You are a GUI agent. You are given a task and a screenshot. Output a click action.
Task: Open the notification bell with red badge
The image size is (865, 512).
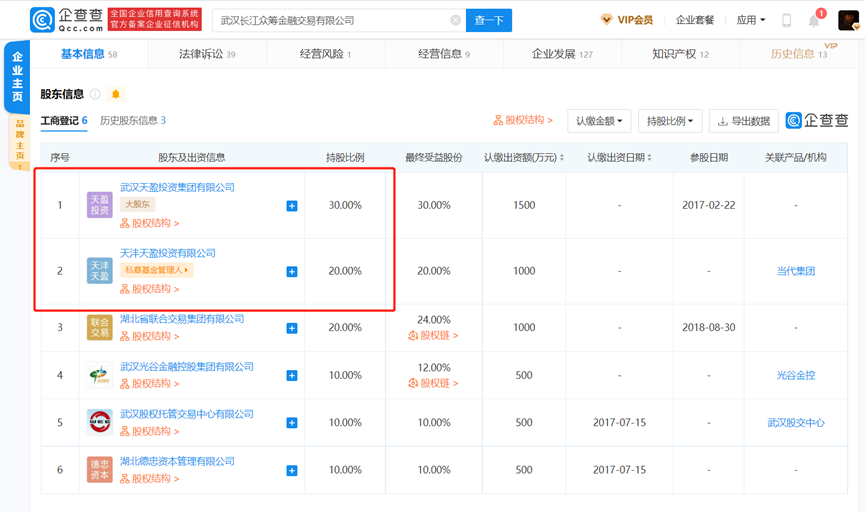[815, 20]
